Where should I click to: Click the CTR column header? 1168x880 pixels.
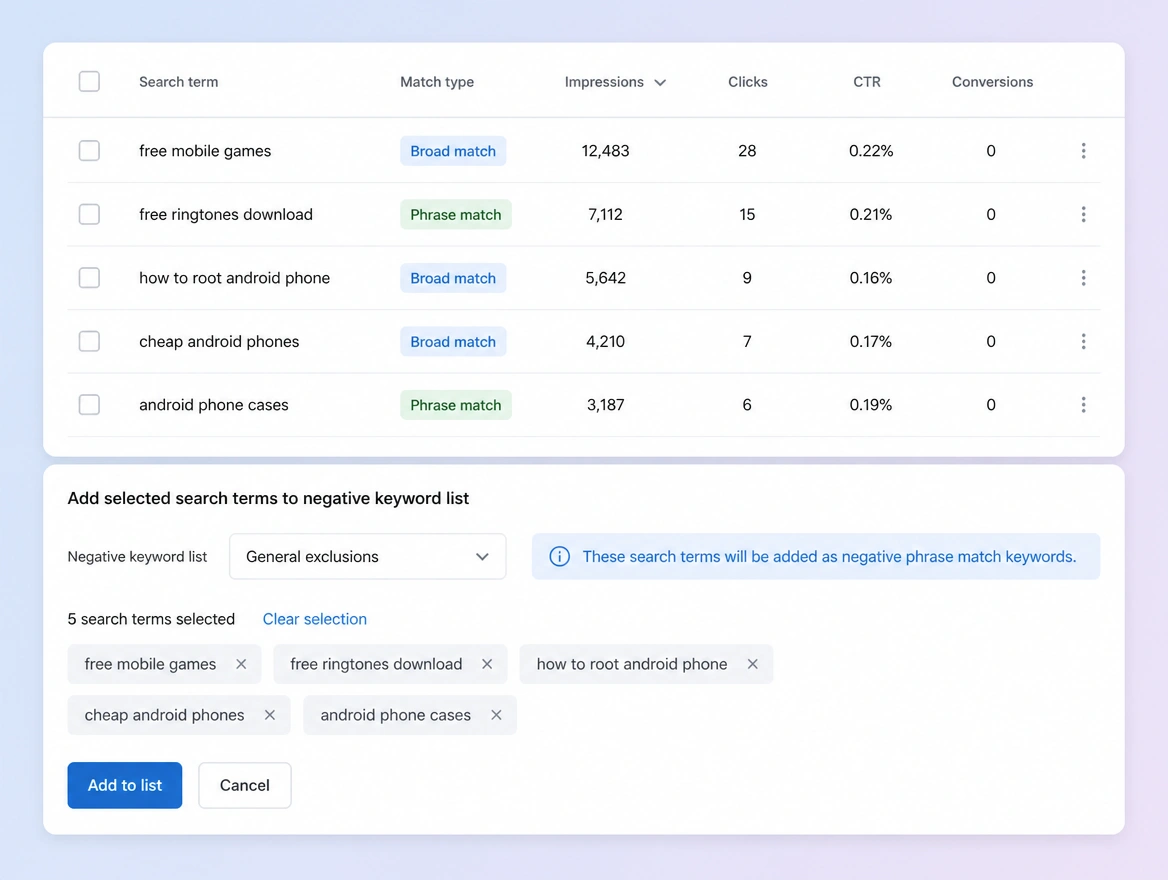click(867, 82)
